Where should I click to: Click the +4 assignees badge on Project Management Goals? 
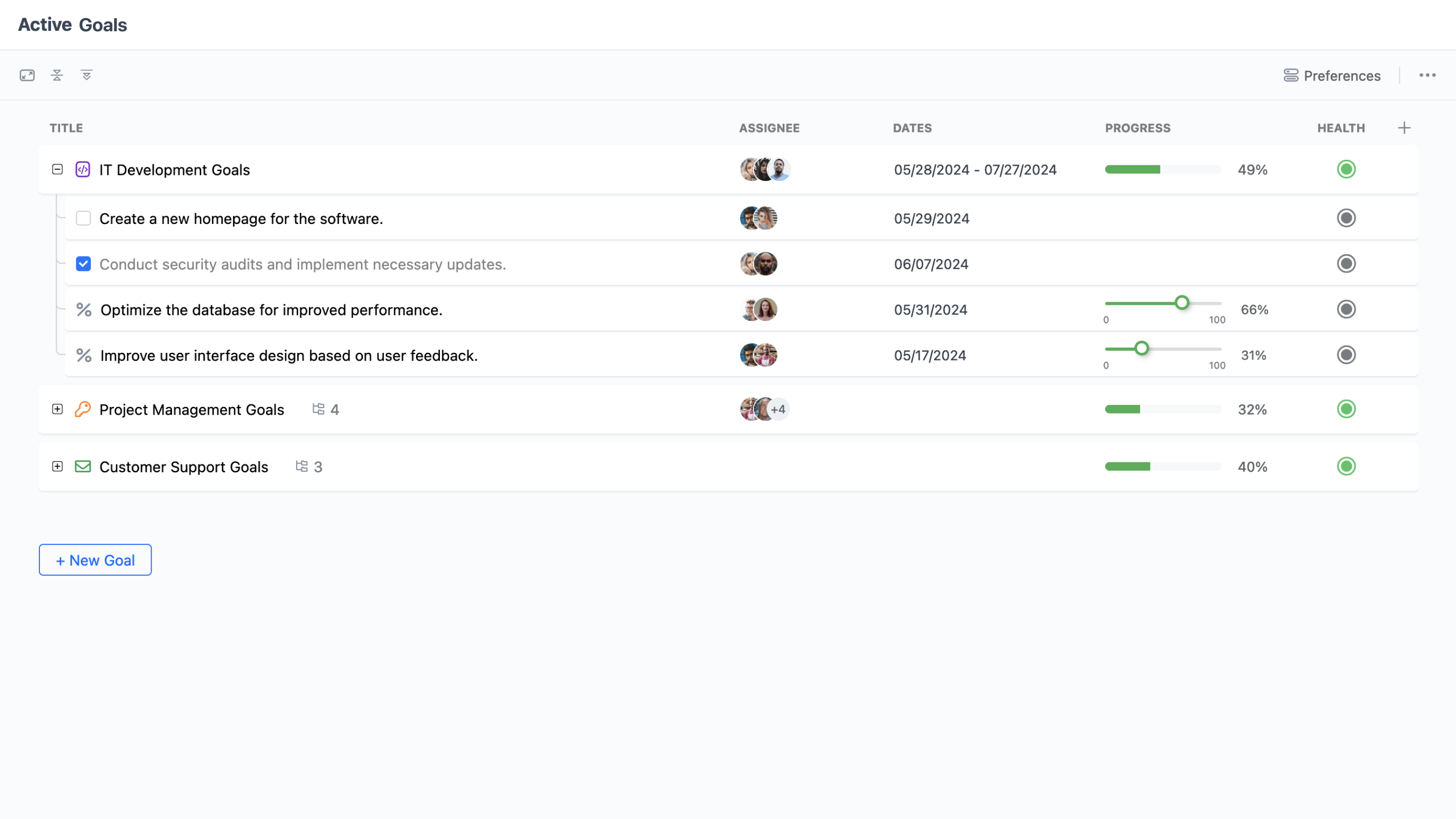pyautogui.click(x=778, y=408)
